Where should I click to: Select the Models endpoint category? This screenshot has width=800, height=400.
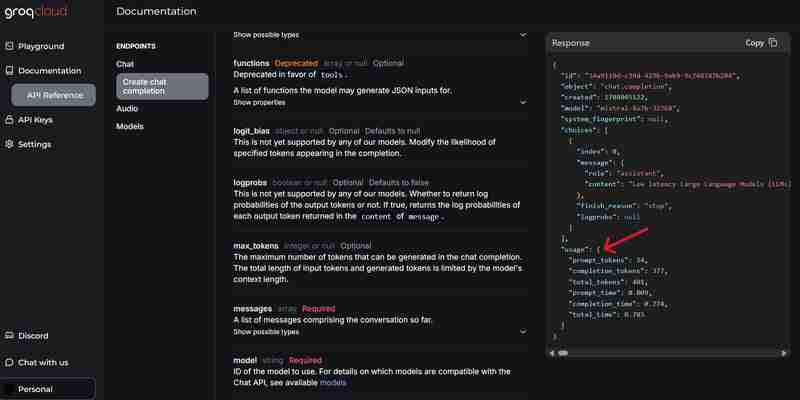[x=130, y=126]
